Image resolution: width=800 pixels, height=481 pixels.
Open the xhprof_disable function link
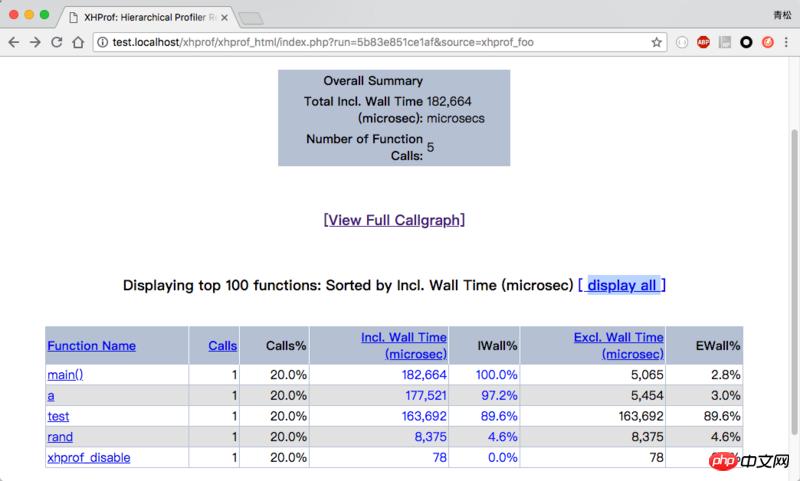coord(89,458)
